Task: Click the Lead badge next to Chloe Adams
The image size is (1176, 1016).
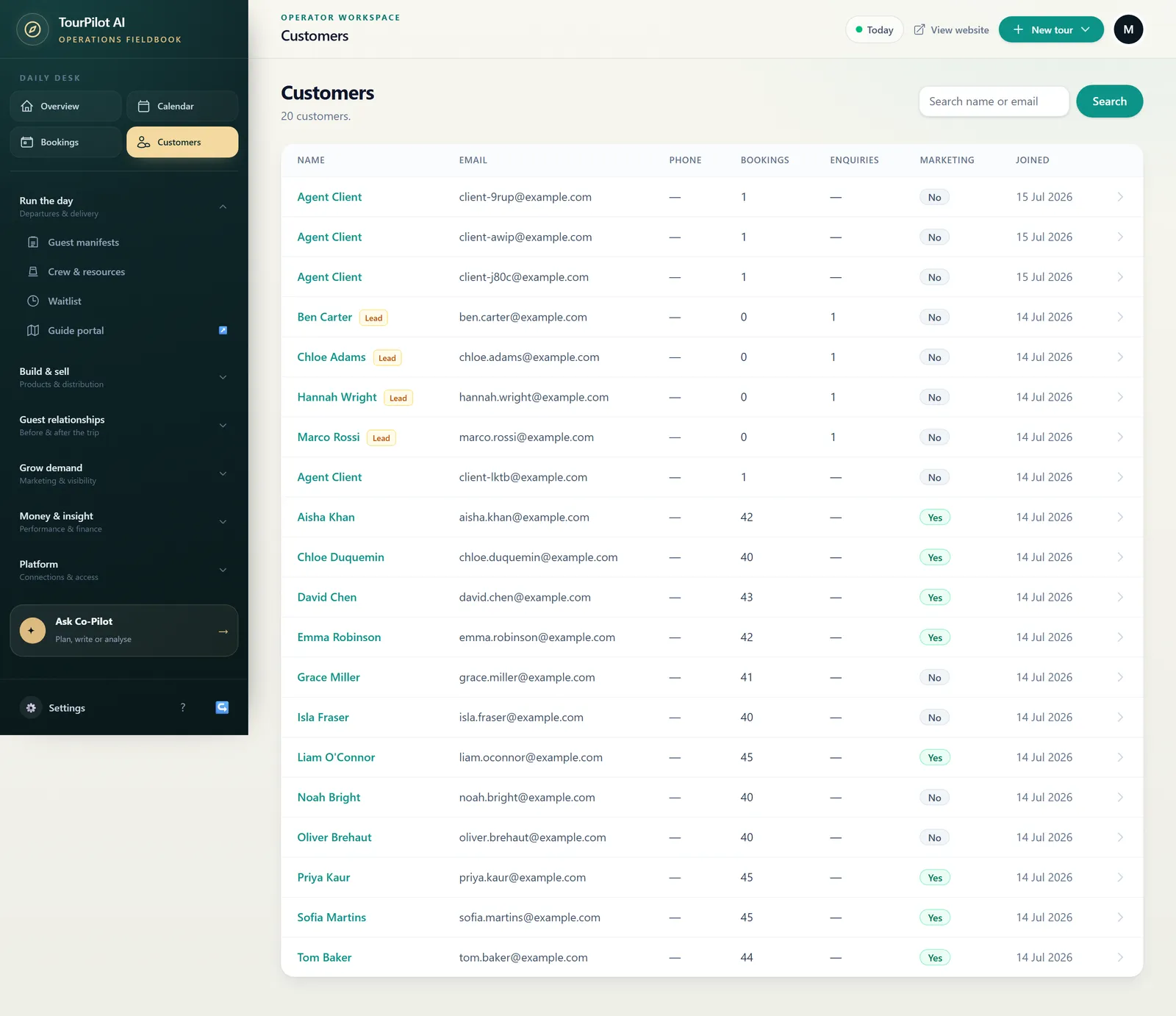Action: 387,358
